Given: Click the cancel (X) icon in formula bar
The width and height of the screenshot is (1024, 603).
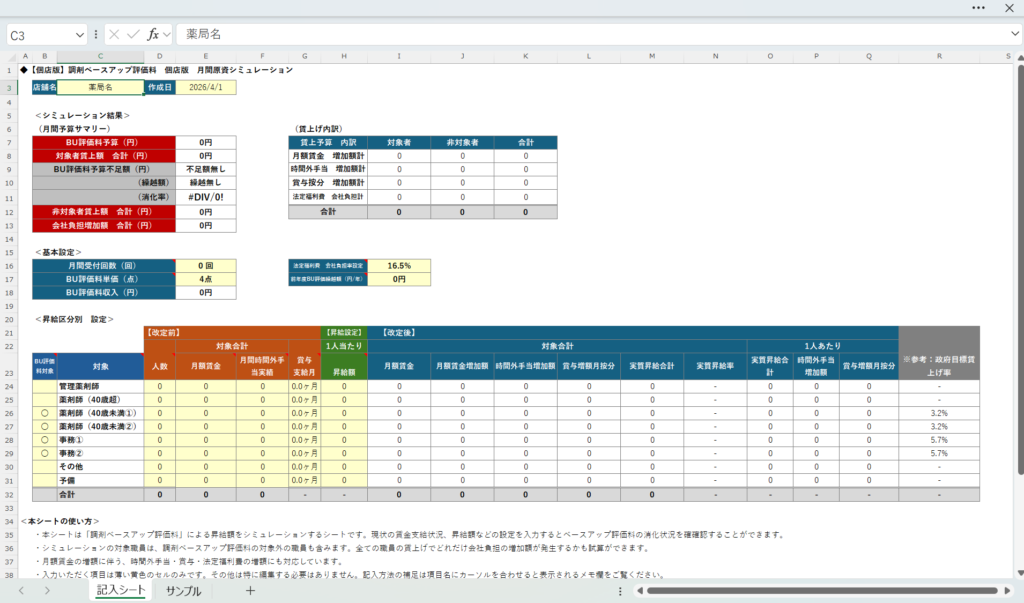Looking at the screenshot, I should pos(115,34).
